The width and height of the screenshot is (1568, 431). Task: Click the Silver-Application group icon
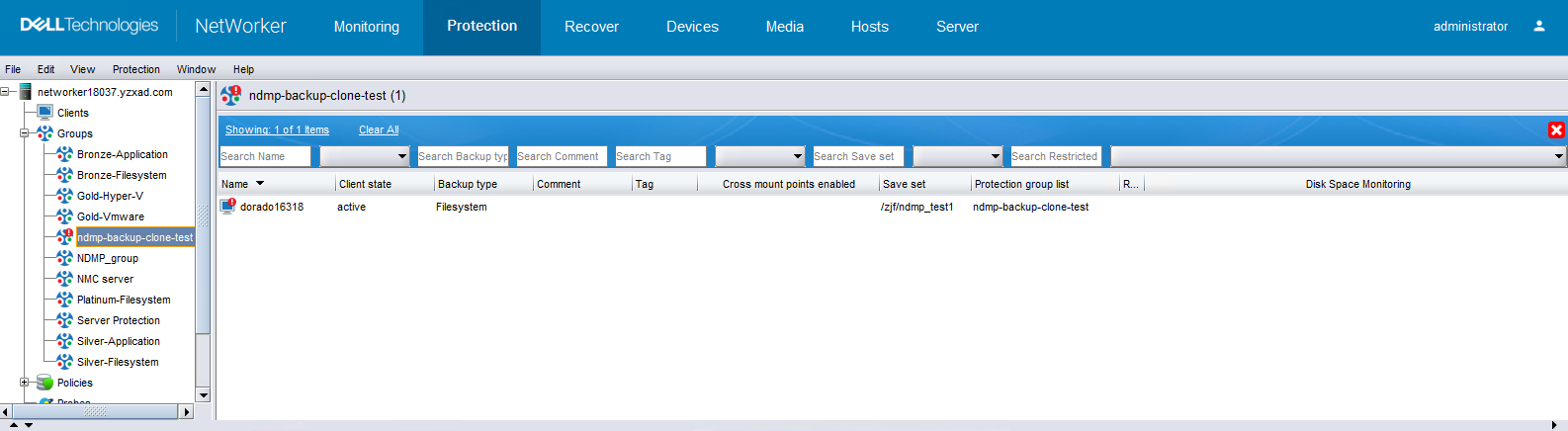pyautogui.click(x=64, y=341)
